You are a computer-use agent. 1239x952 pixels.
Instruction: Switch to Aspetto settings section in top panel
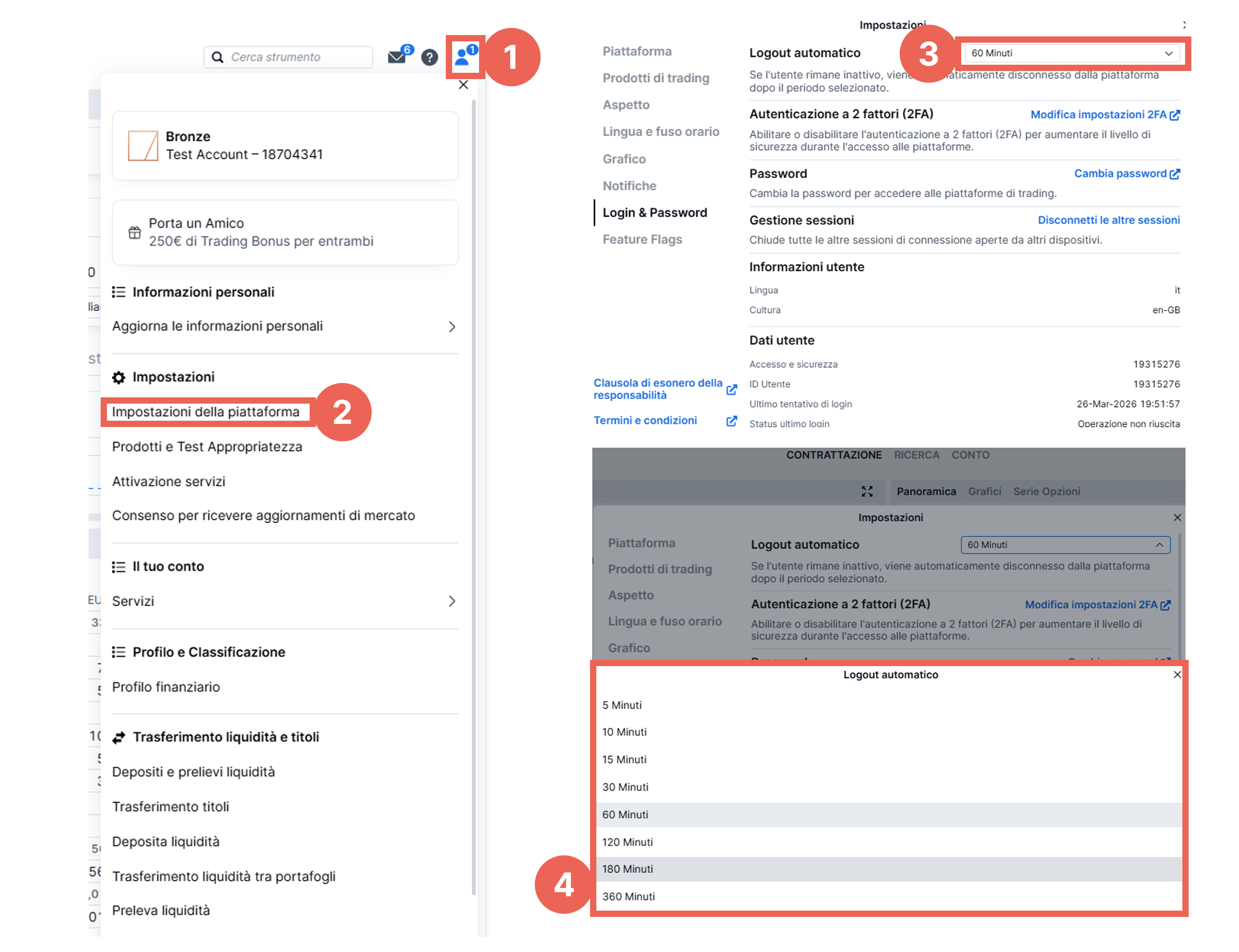tap(626, 105)
